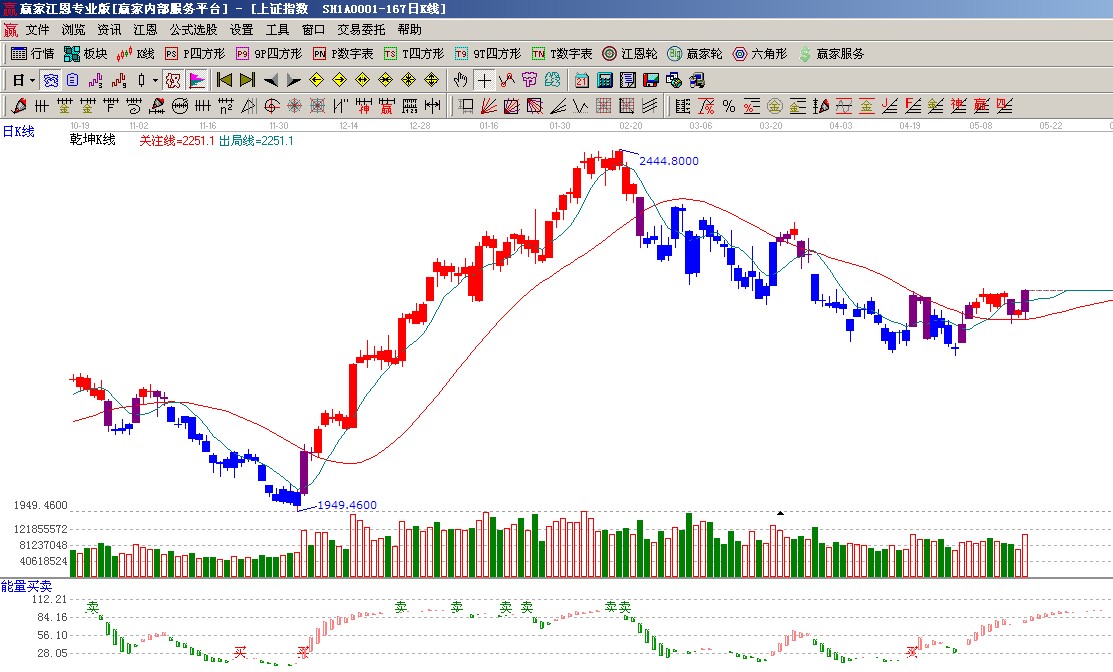The width and height of the screenshot is (1113, 672).
Task: Toggle the 权 adjustment button
Action: tap(172, 80)
